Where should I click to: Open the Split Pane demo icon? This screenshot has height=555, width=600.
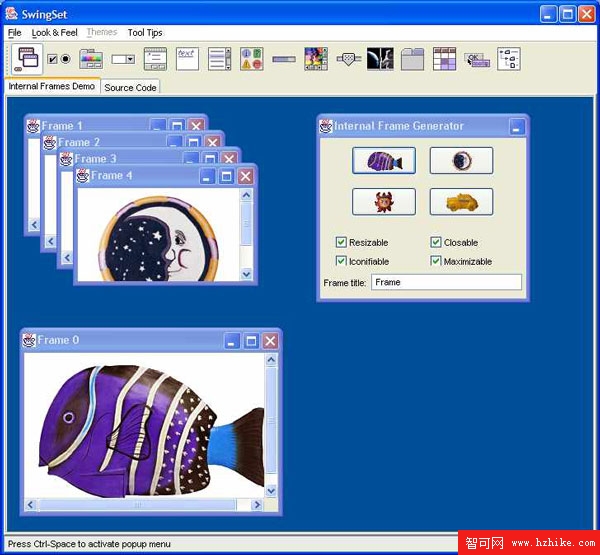coord(380,59)
